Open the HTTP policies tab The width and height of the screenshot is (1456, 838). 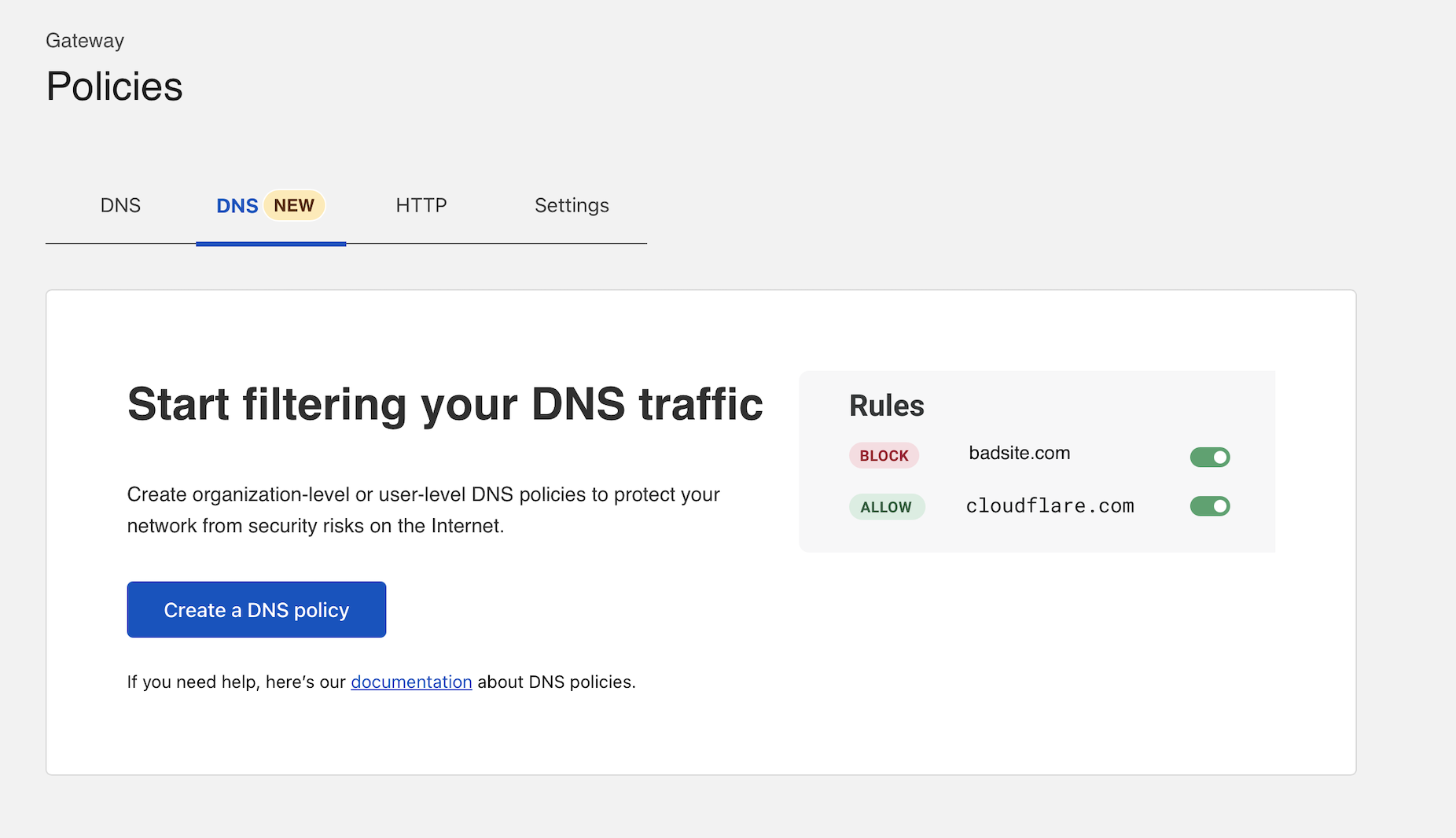(x=421, y=206)
